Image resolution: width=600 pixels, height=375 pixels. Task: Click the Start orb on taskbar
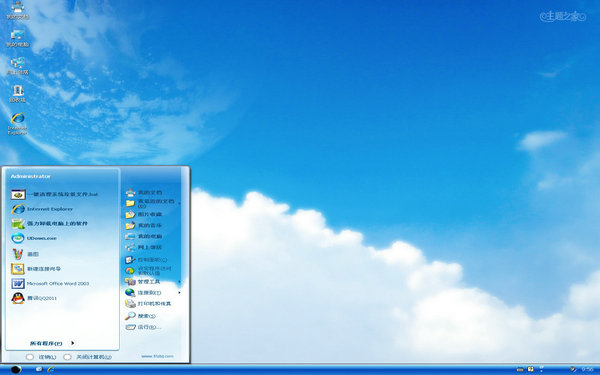(16, 370)
